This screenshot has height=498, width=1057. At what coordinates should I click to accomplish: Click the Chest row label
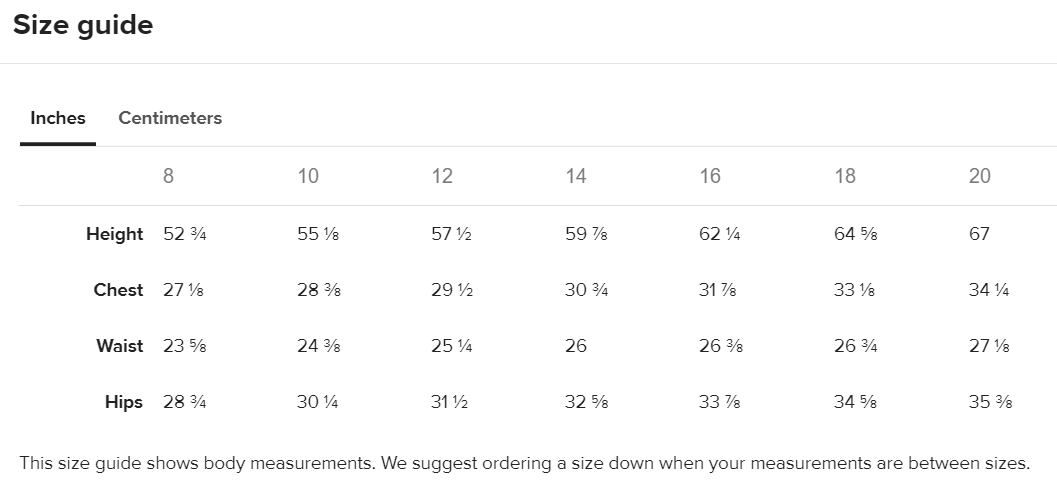tap(118, 290)
